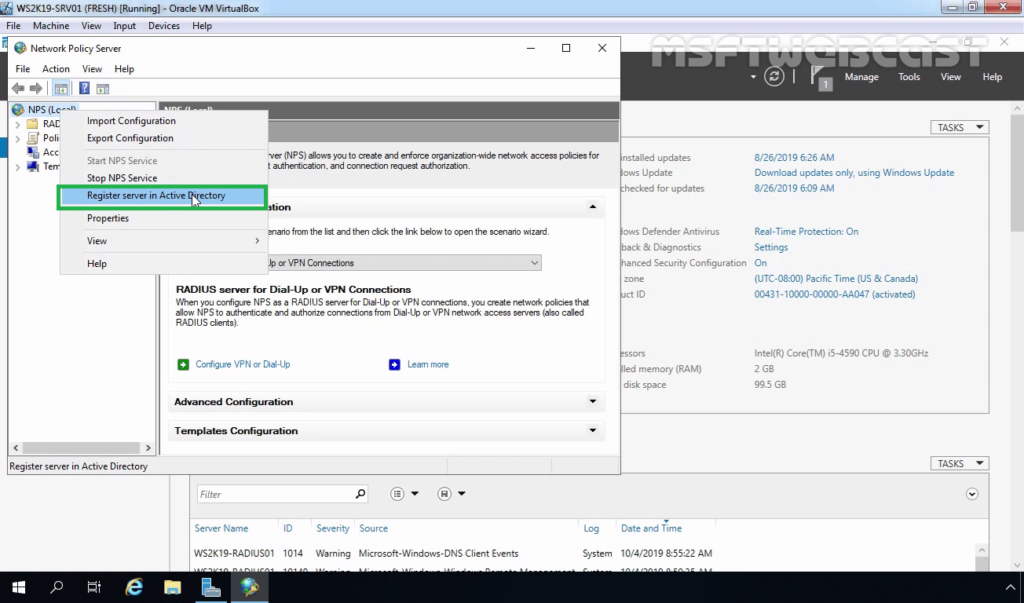Click the Configure VPN or Dial-Up link
This screenshot has height=603, width=1024.
[x=243, y=365]
